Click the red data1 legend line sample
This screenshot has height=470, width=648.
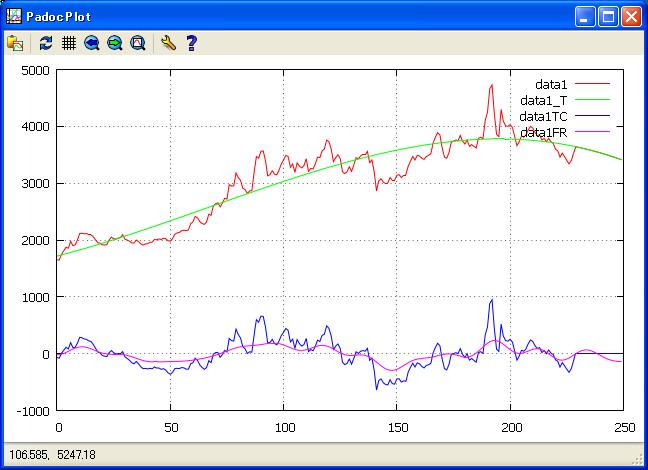592,85
